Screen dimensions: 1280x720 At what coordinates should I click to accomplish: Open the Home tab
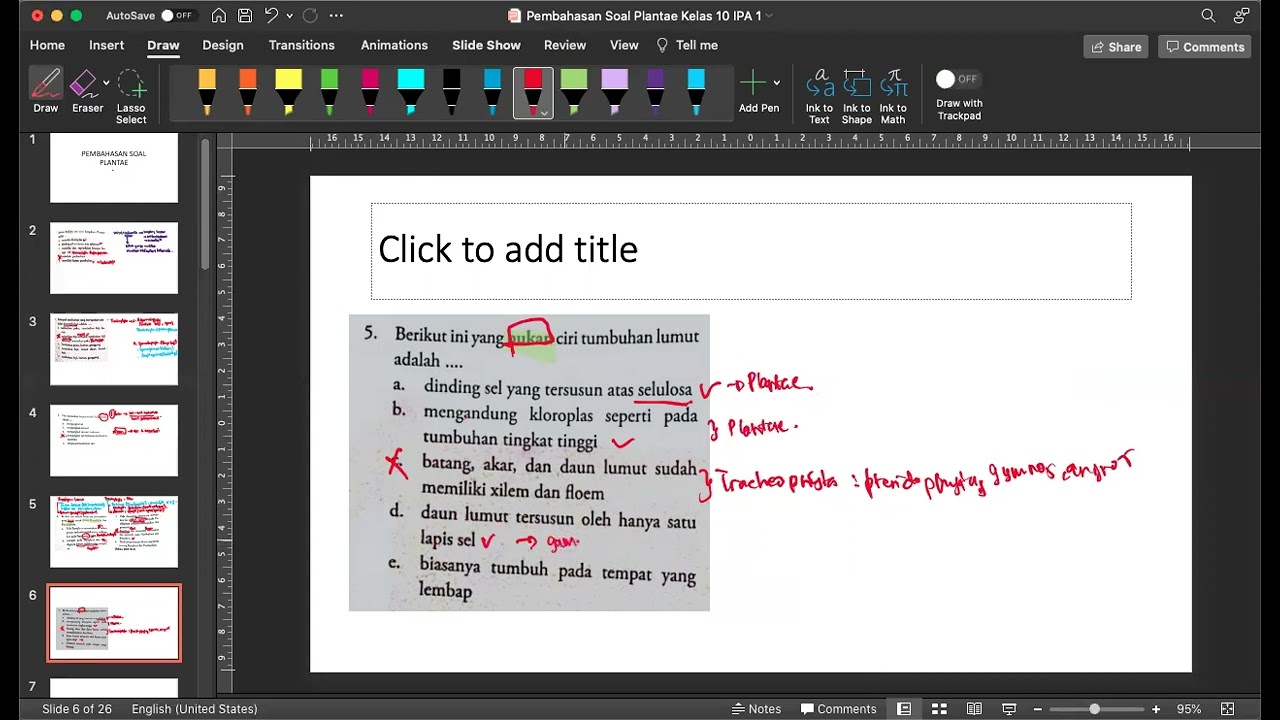tap(47, 45)
